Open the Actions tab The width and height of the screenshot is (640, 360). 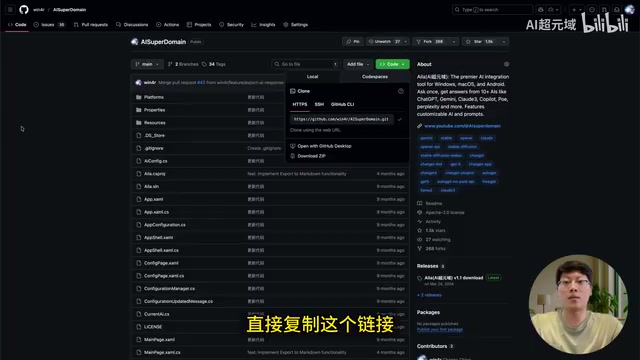coord(167,24)
